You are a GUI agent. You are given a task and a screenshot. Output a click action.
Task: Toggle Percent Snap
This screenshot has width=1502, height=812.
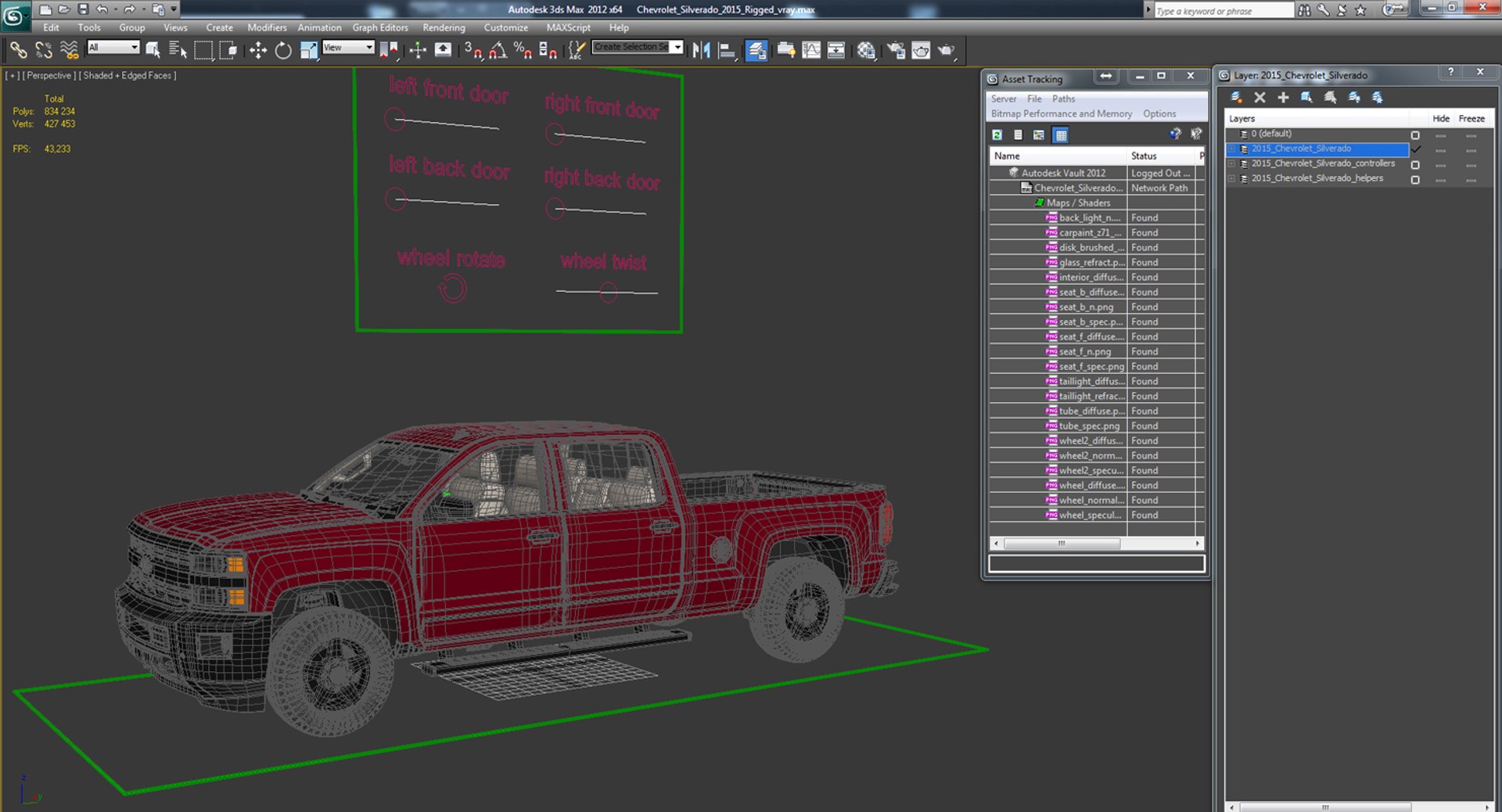523,51
